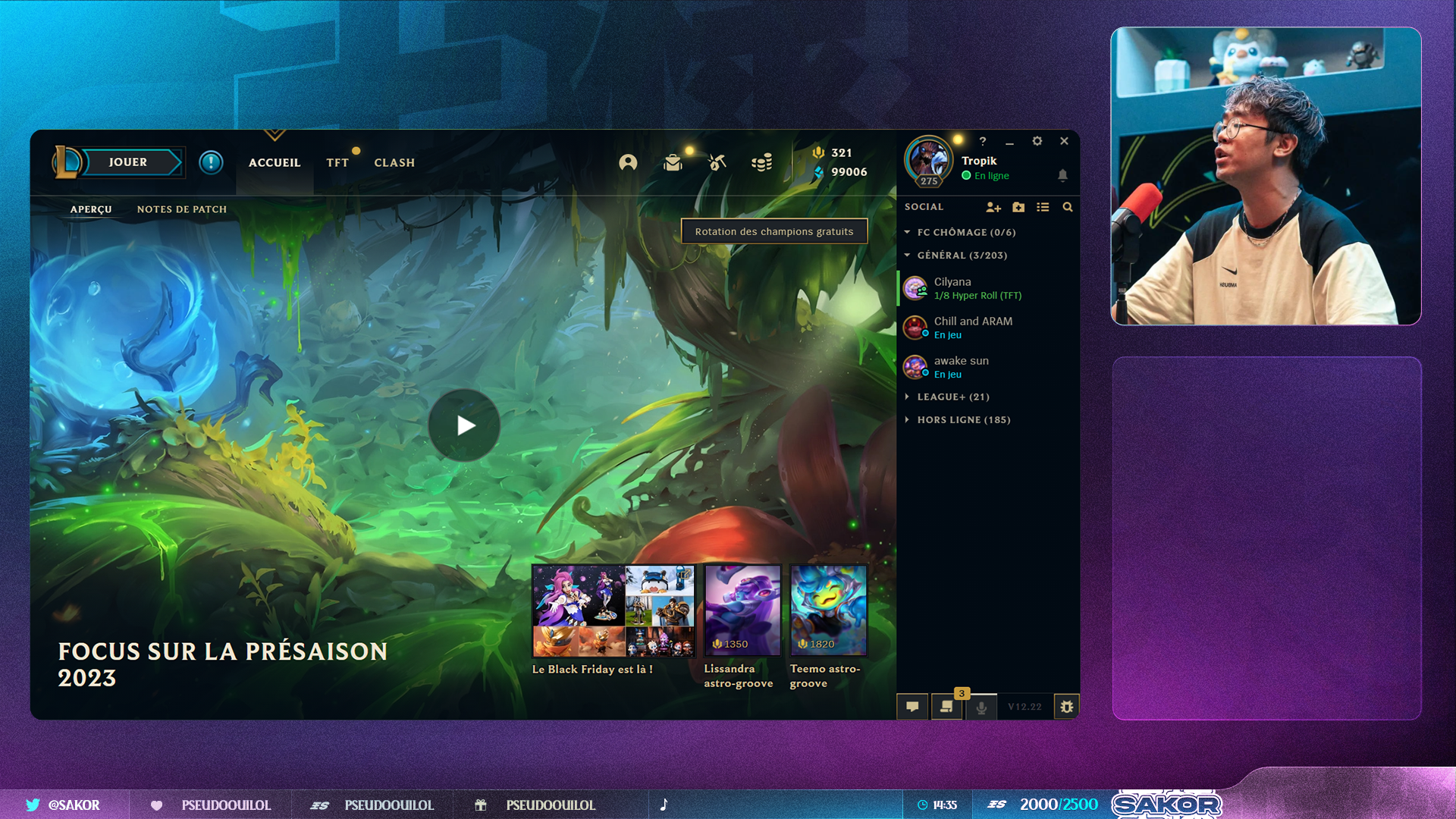The height and width of the screenshot is (819, 1456).
Task: Click the SAKOR logo in overlay
Action: [x=1166, y=805]
